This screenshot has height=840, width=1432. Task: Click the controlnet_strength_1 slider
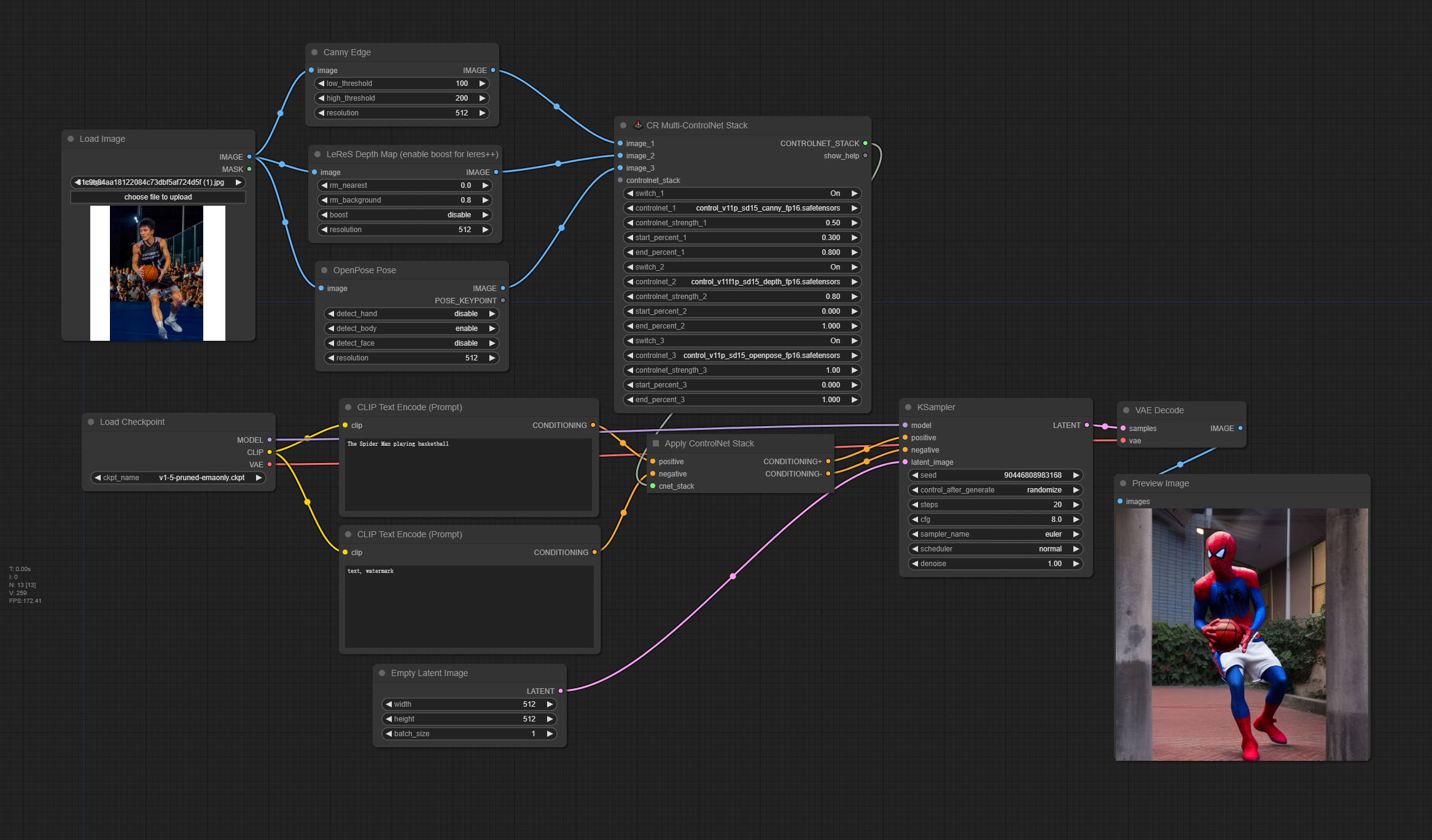tap(742, 223)
